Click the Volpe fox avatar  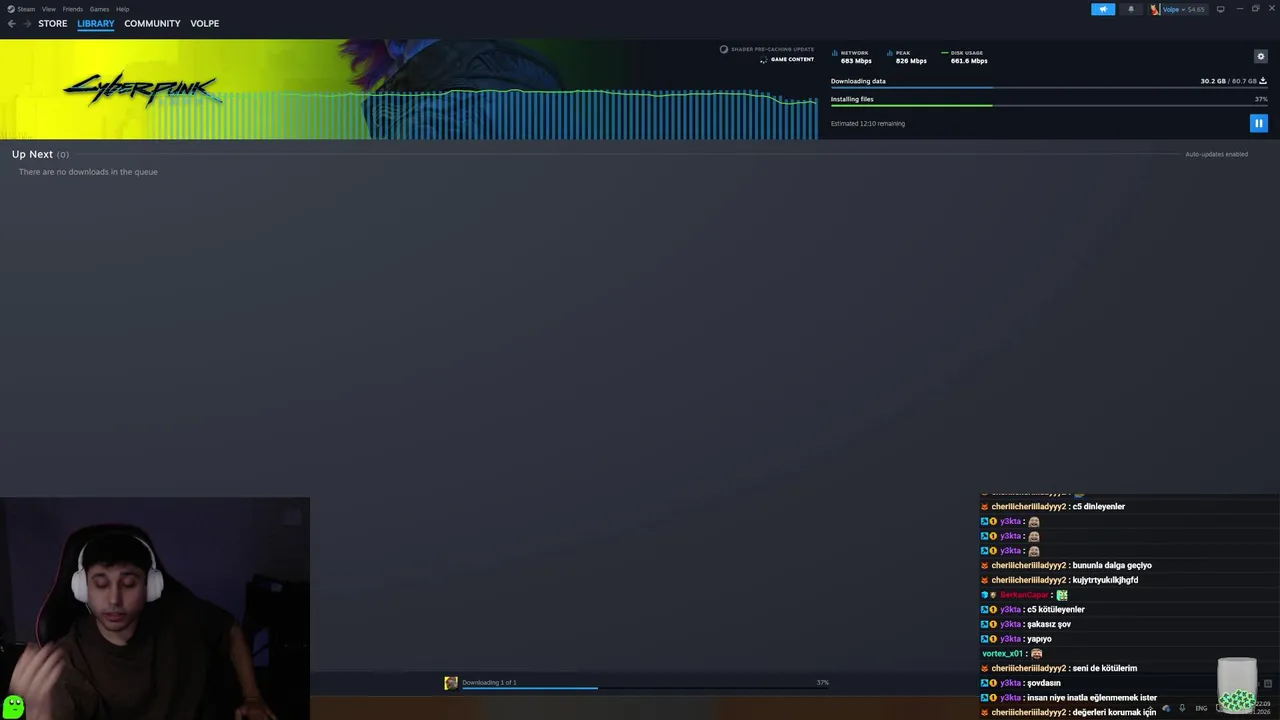(1155, 9)
